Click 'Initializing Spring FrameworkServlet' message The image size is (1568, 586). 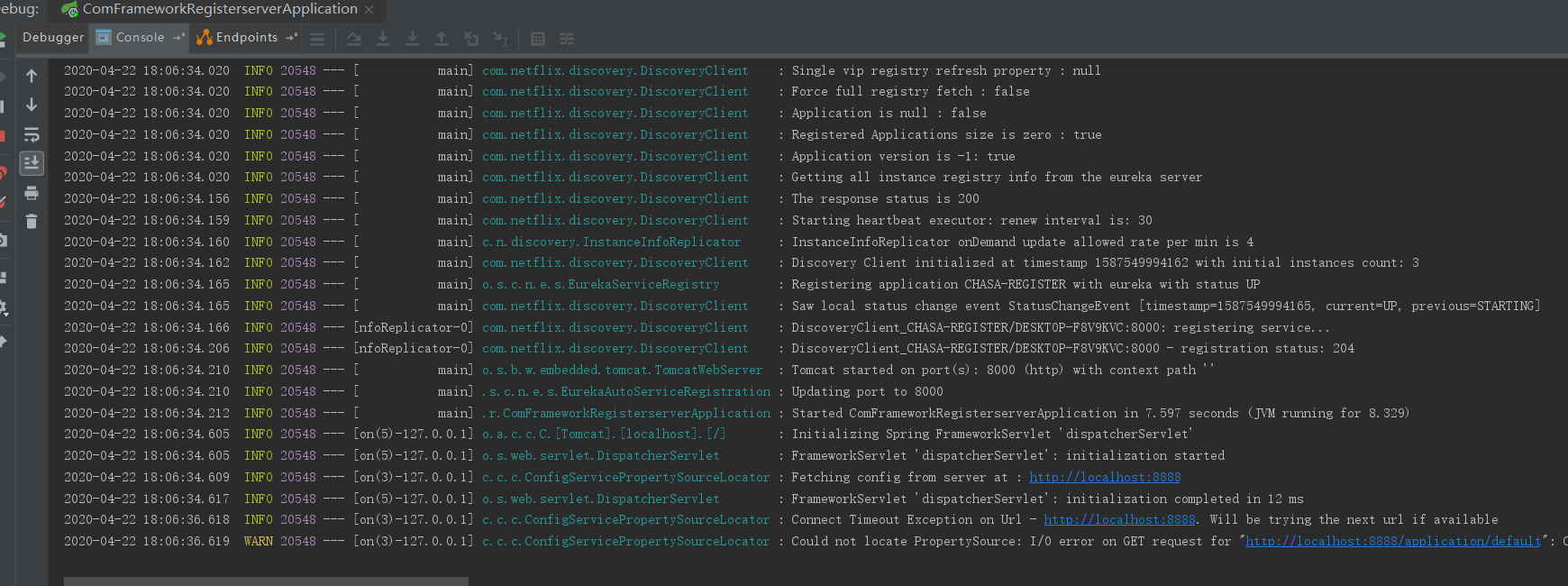tap(992, 434)
